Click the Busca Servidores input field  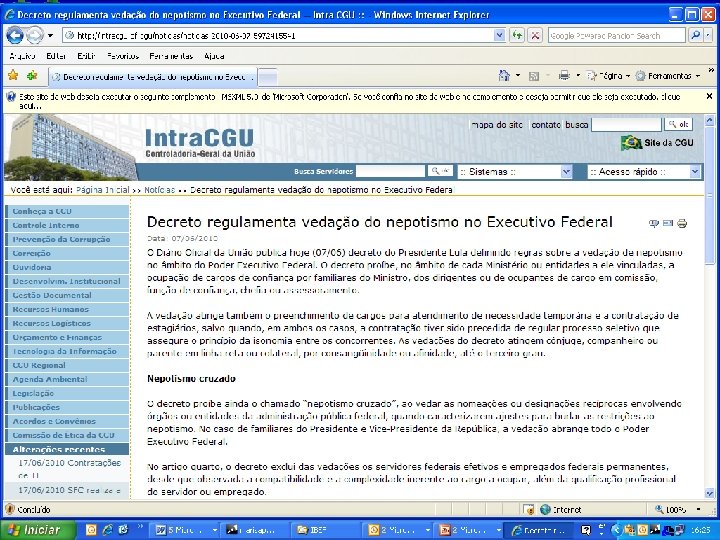390,171
